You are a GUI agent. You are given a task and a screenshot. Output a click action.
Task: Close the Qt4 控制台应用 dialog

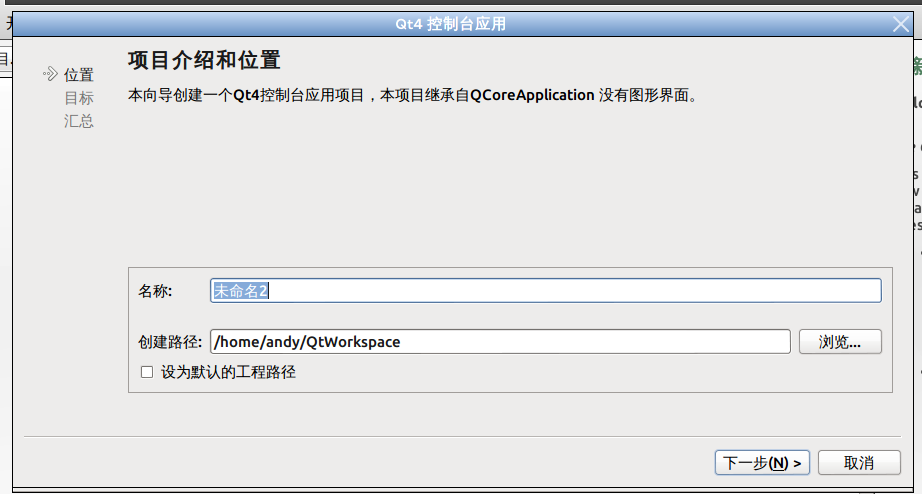click(901, 24)
